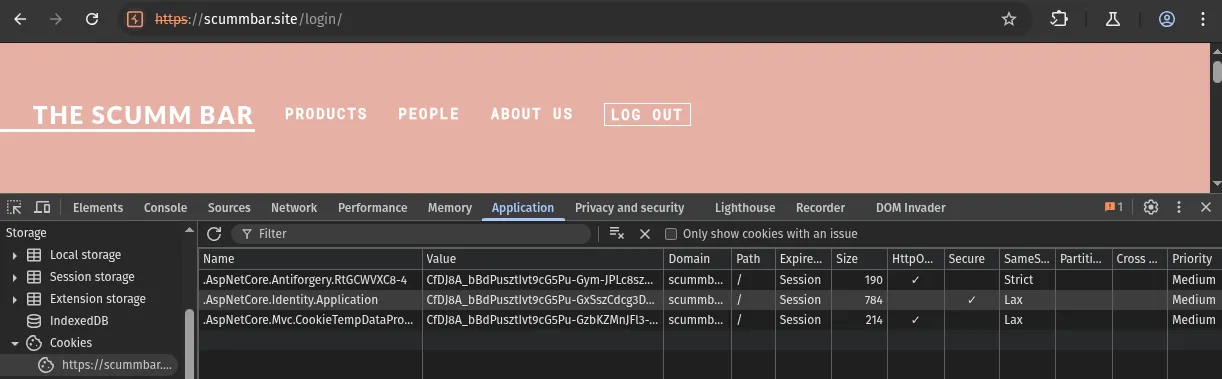The width and height of the screenshot is (1222, 379).
Task: Close the DevTools panel
Action: 1206,207
